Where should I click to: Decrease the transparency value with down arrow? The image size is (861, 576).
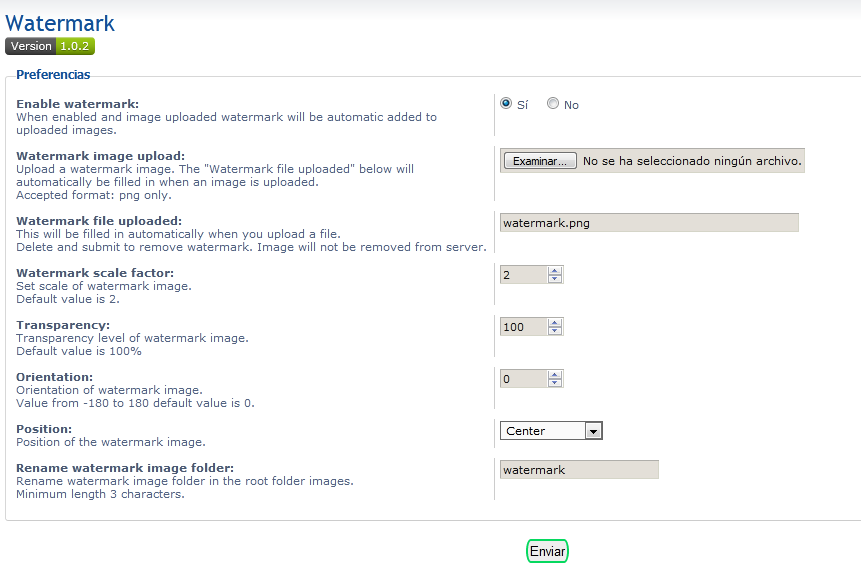[555, 331]
